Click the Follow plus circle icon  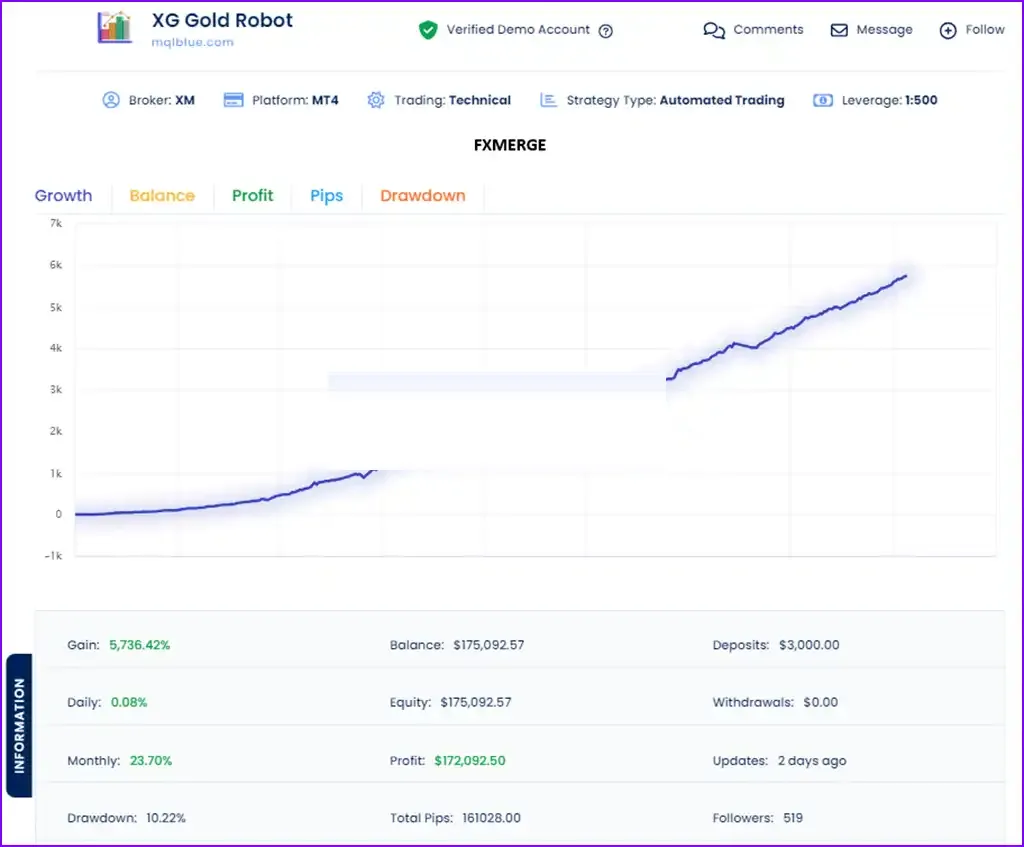point(948,31)
